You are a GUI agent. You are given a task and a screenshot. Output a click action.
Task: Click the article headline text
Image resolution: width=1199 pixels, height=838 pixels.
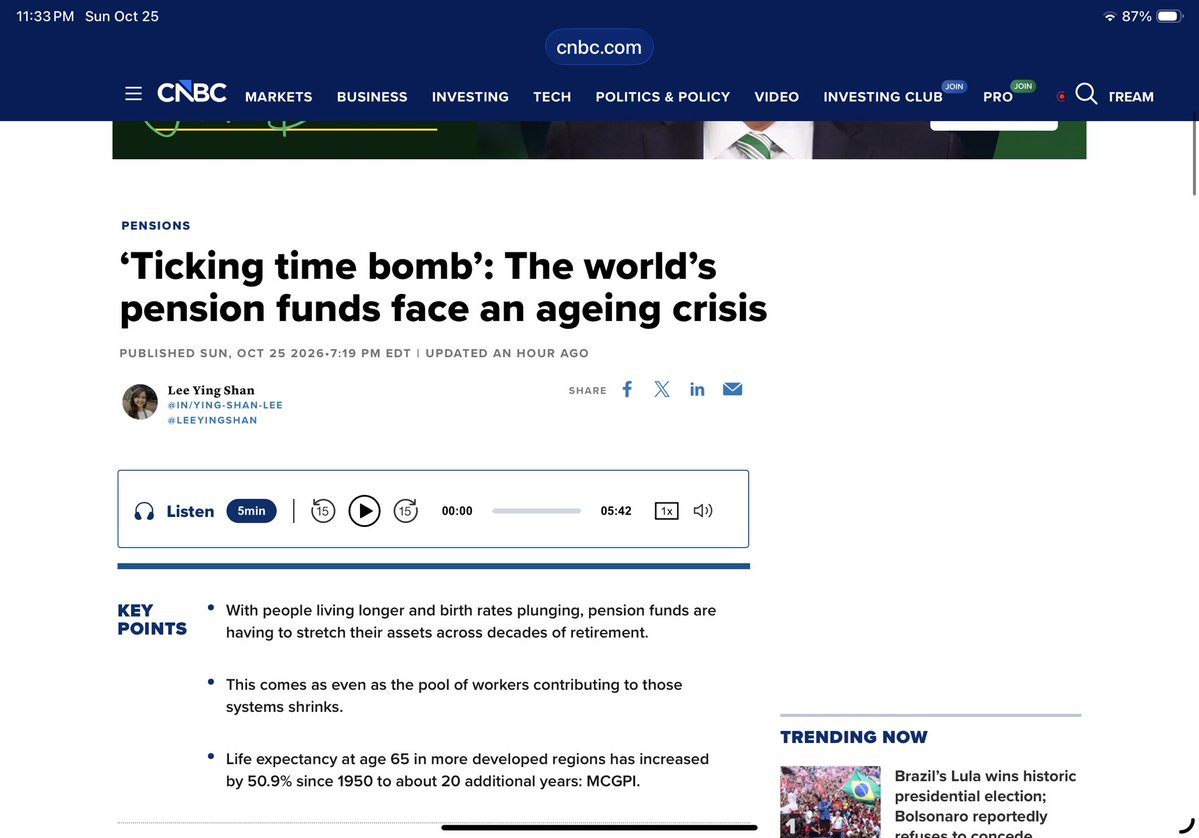click(x=444, y=287)
